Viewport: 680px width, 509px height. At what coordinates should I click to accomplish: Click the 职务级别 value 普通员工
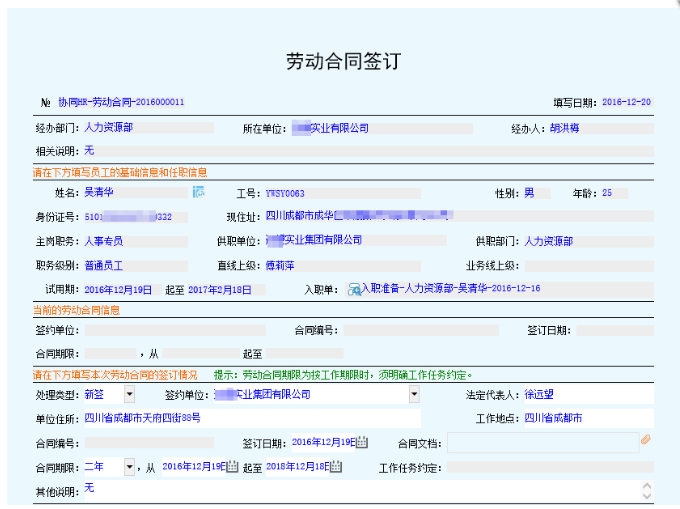(x=104, y=266)
